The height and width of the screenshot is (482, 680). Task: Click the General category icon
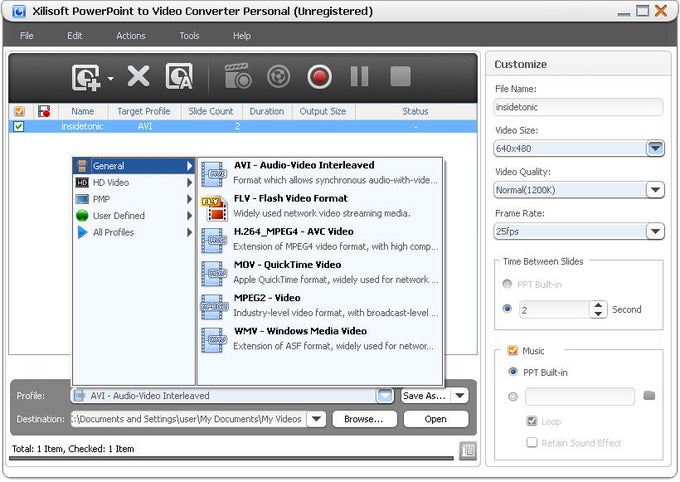point(82,166)
